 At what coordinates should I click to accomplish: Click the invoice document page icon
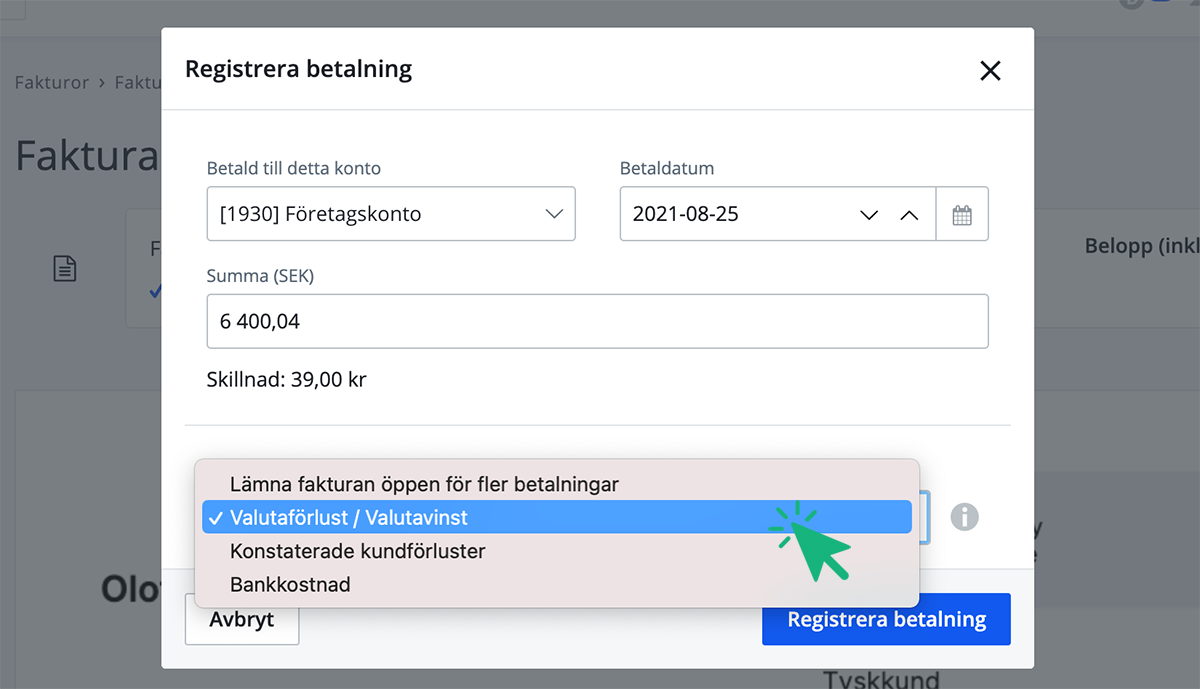[64, 268]
